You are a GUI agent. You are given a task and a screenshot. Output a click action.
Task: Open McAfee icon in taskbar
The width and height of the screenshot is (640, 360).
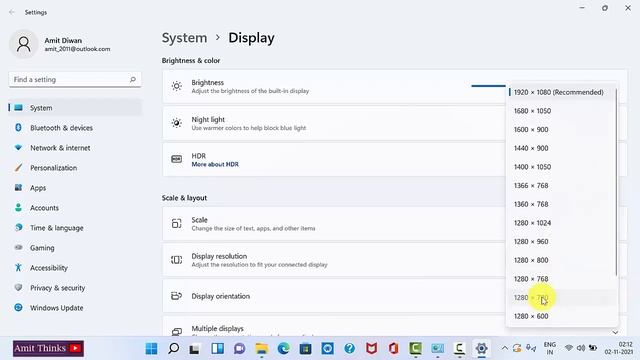tap(371, 349)
